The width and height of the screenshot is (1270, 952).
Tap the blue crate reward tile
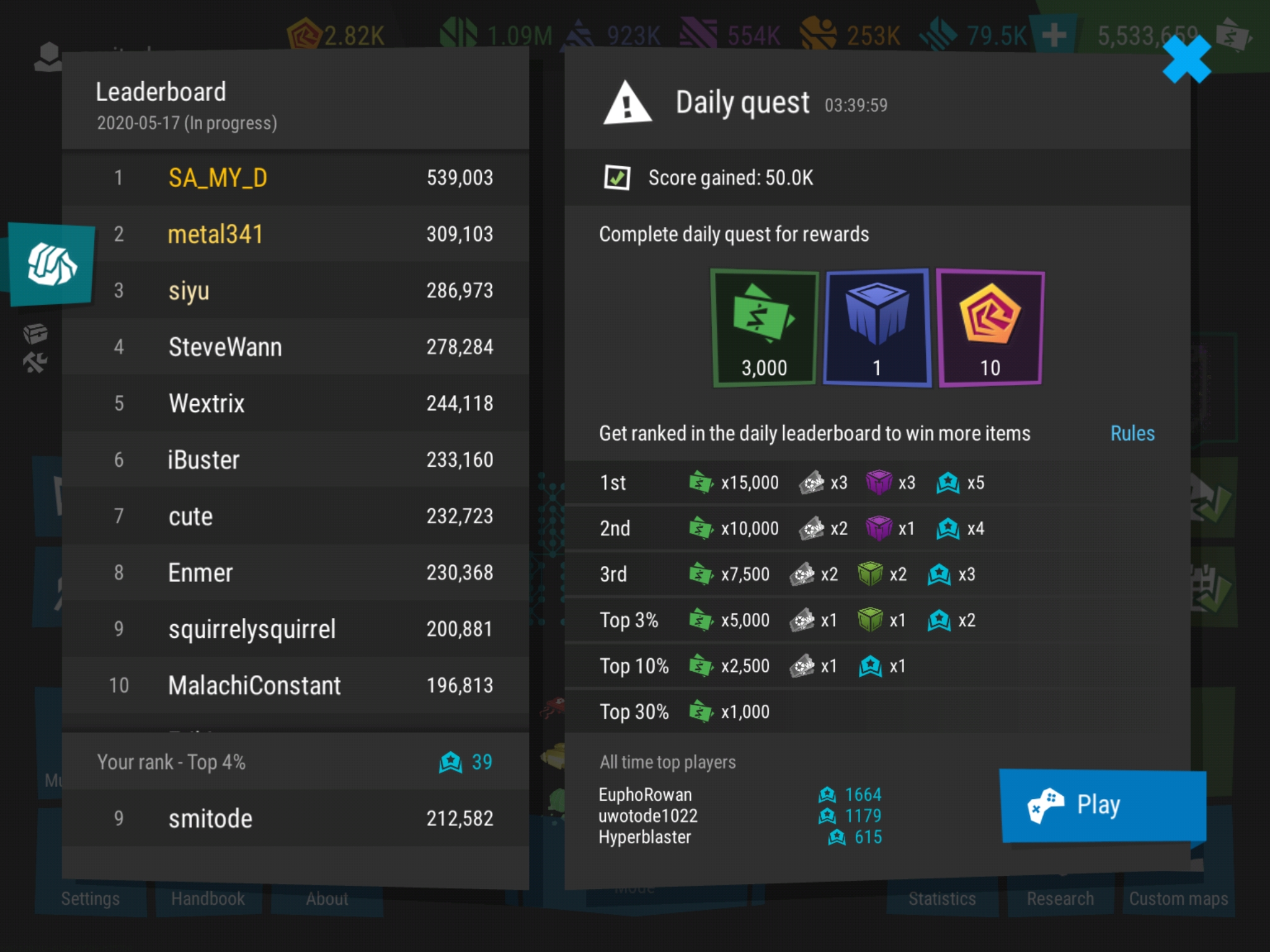click(877, 328)
